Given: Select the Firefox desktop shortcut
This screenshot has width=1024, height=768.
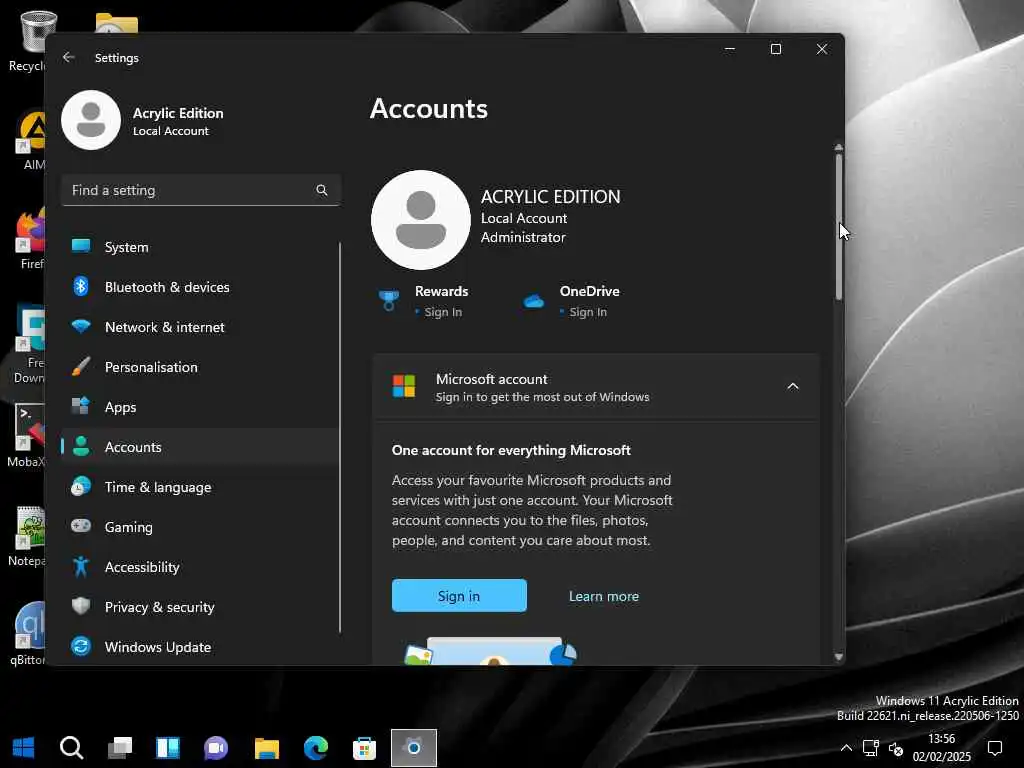Looking at the screenshot, I should click(x=31, y=239).
